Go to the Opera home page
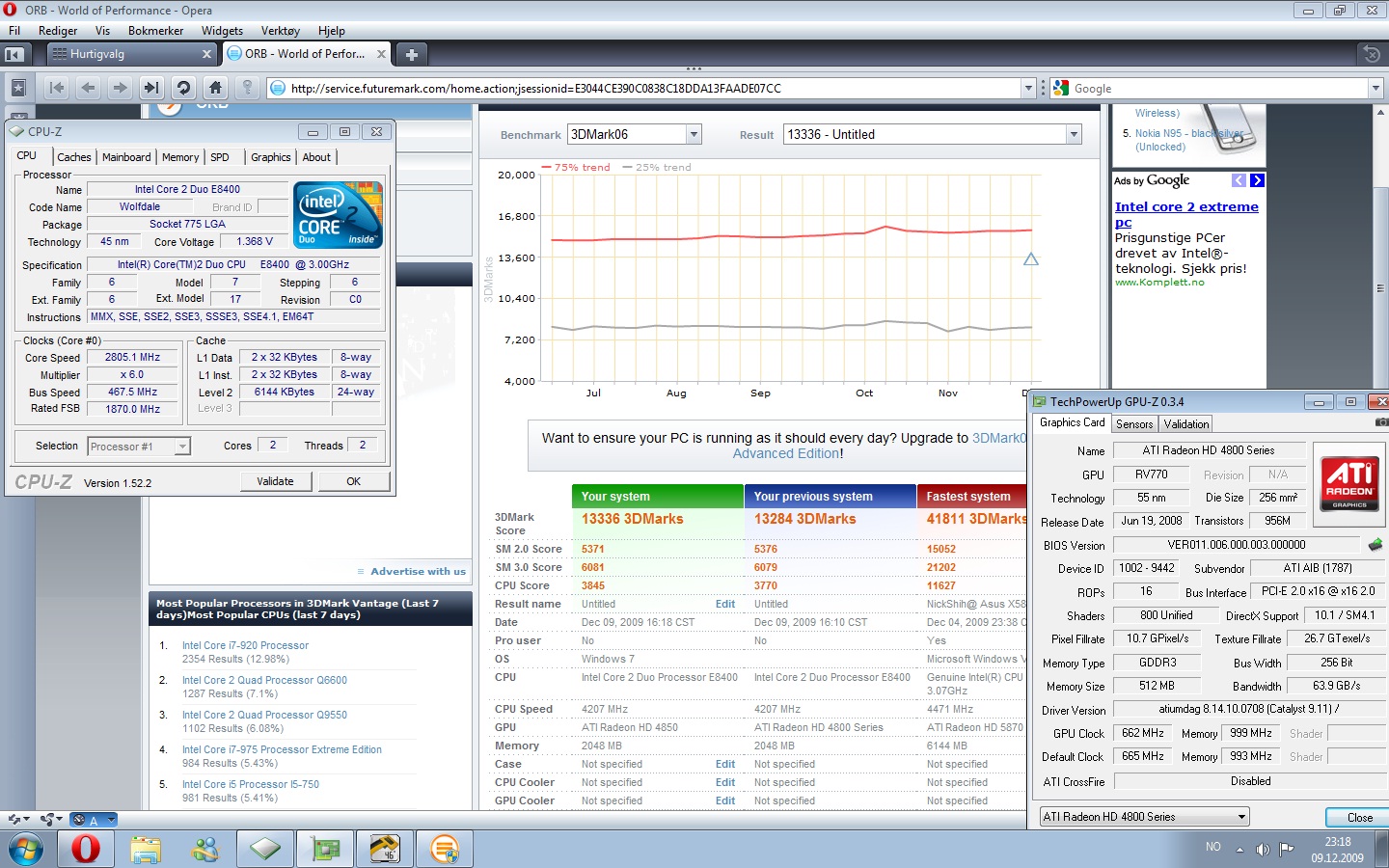The width and height of the screenshot is (1389, 868). pyautogui.click(x=215, y=88)
